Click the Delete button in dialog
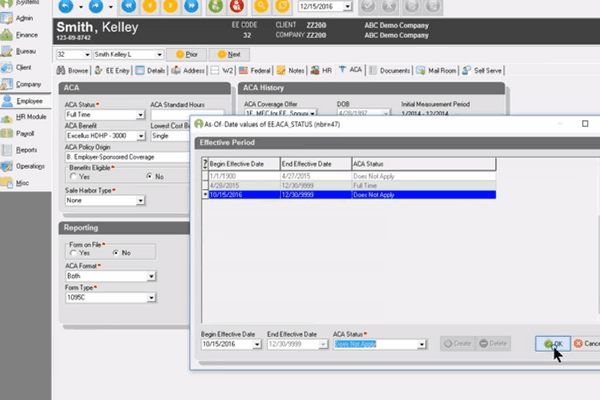Viewport: 600px width, 400px height. [493, 344]
